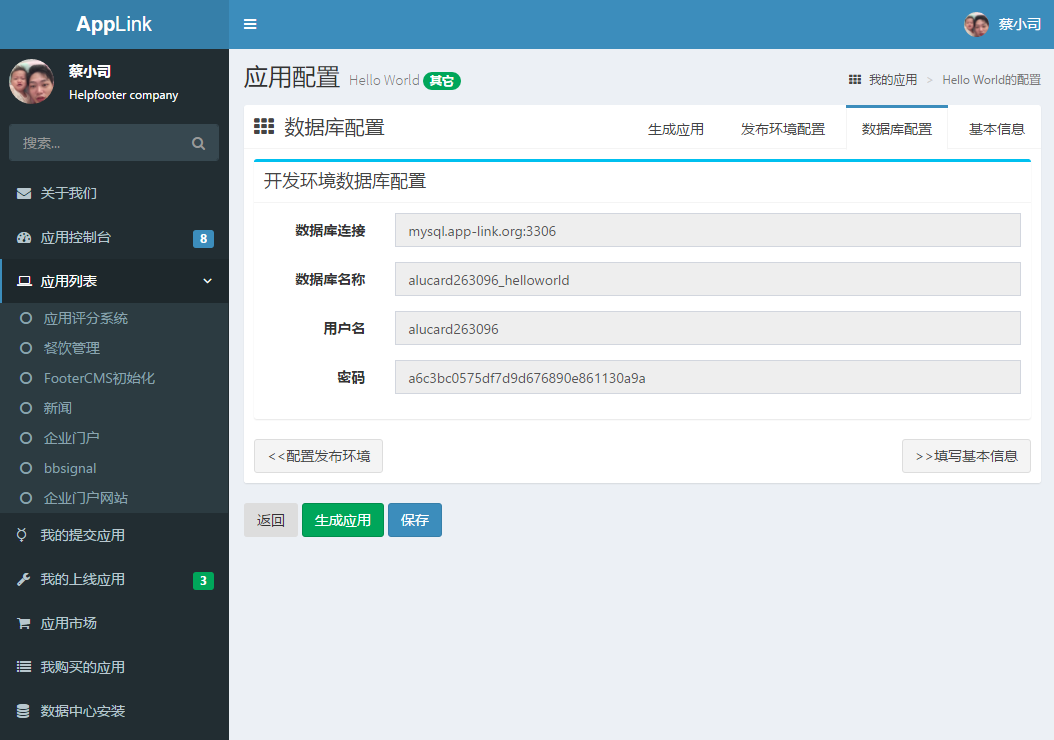Viewport: 1054px width, 740px height.
Task: Open 关于我们 in the sidebar
Action: coord(114,194)
